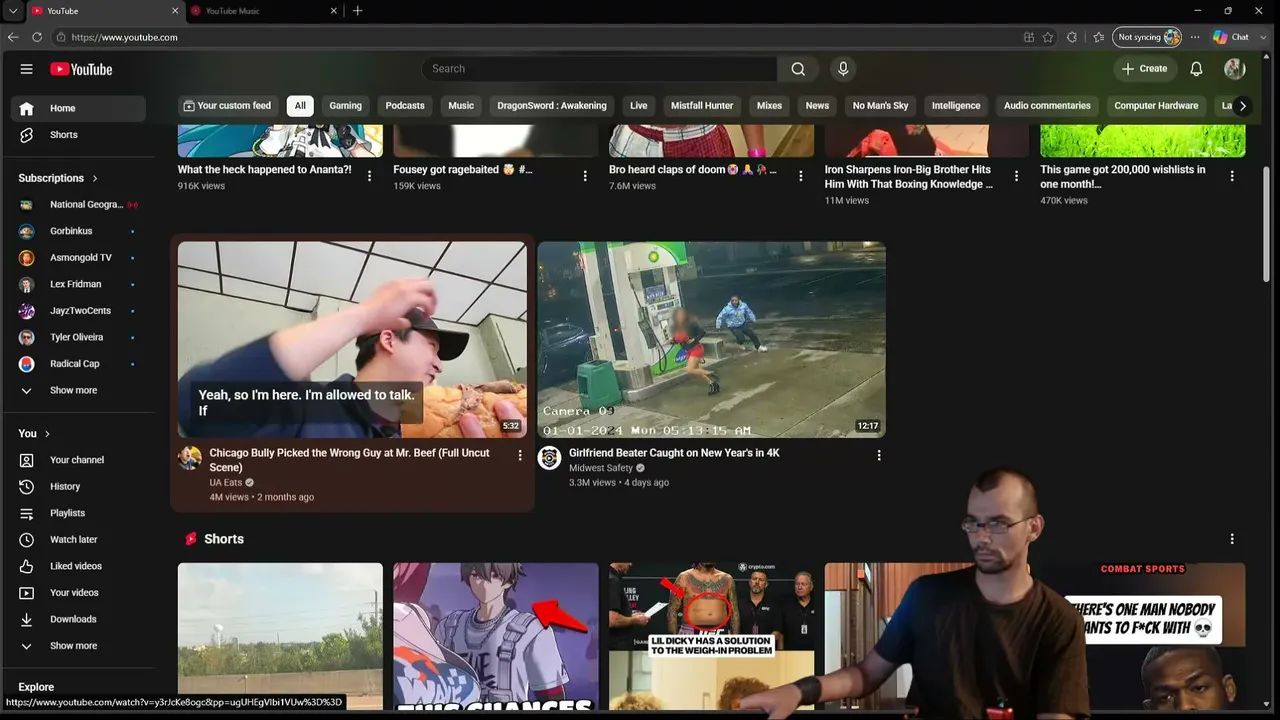View site information lock icon
The width and height of the screenshot is (1280, 720).
[61, 37]
